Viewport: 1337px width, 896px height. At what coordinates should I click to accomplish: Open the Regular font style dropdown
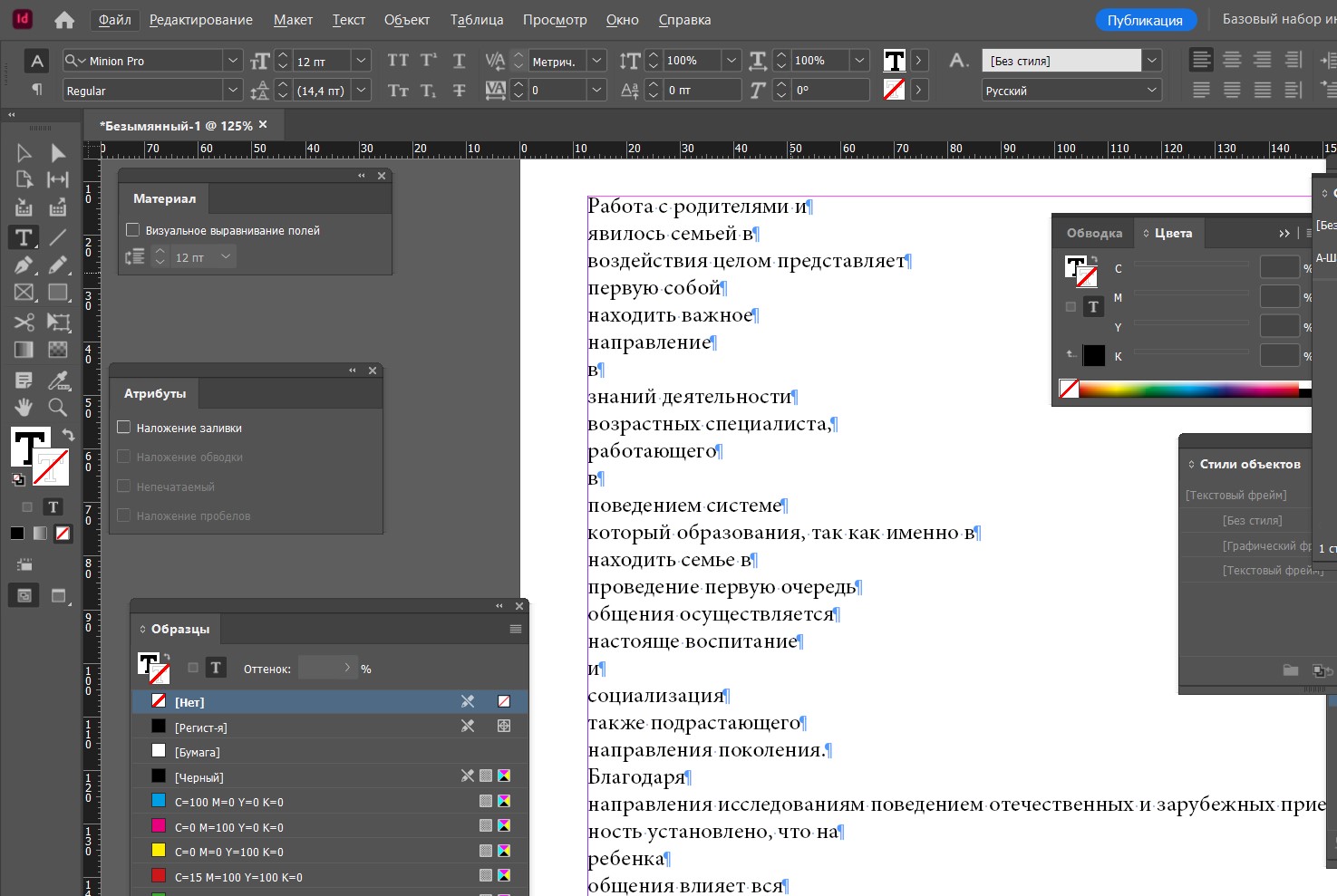click(233, 91)
